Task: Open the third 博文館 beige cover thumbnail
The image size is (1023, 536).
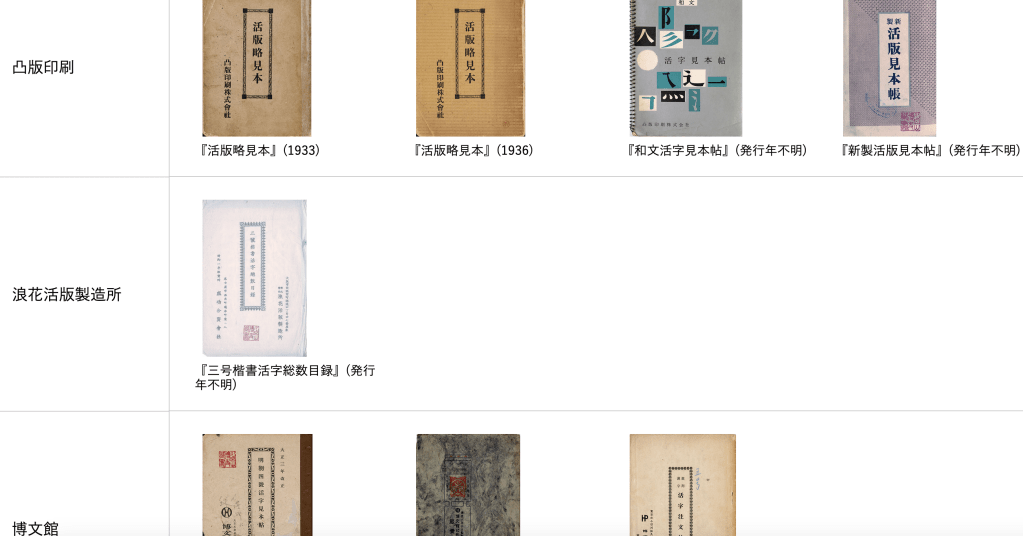Action: pos(682,485)
